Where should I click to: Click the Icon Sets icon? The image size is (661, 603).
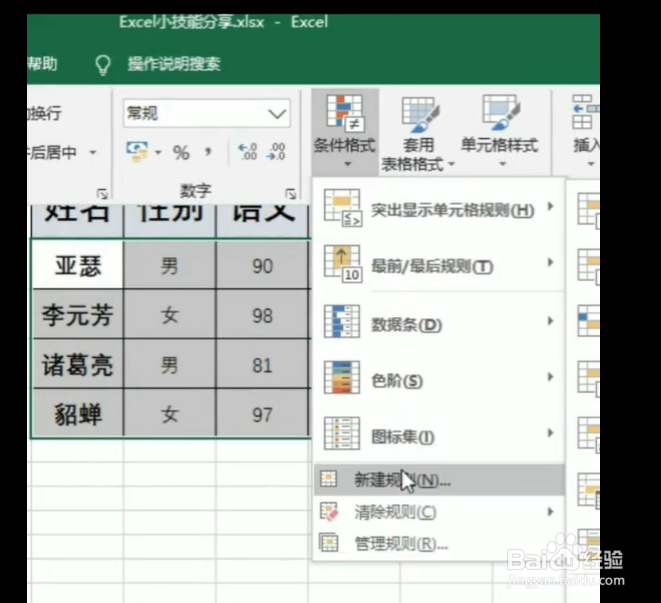pyautogui.click(x=342, y=433)
